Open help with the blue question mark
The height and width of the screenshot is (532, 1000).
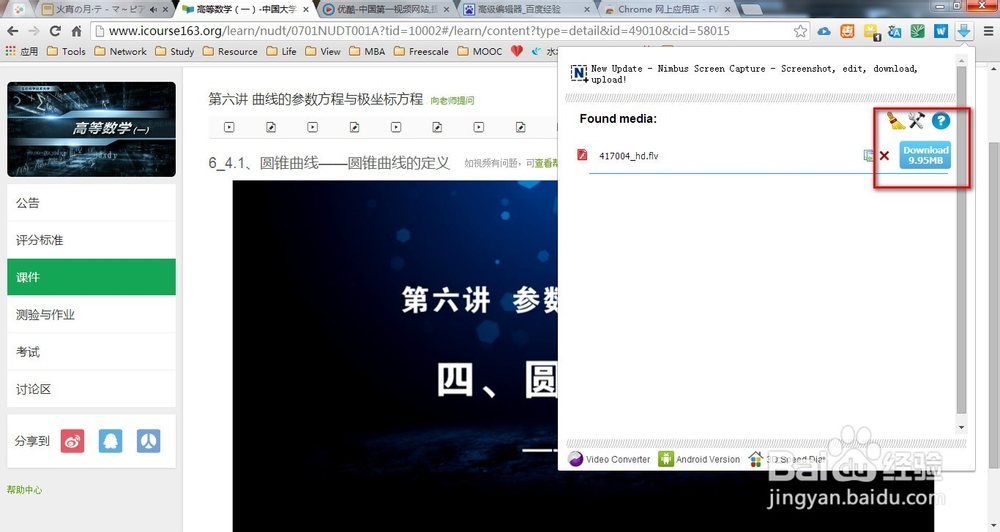(940, 121)
